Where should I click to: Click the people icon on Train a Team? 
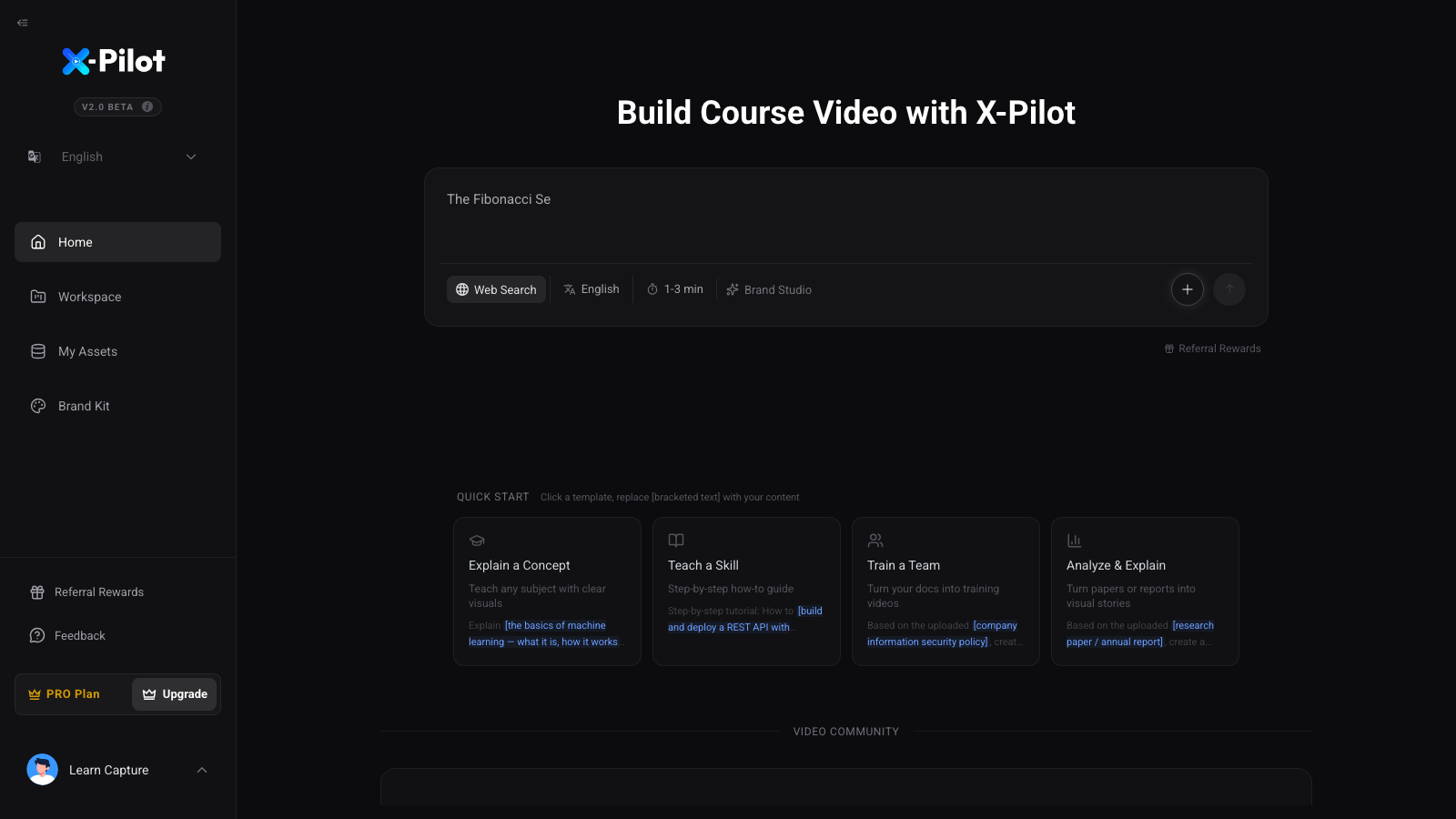875,541
